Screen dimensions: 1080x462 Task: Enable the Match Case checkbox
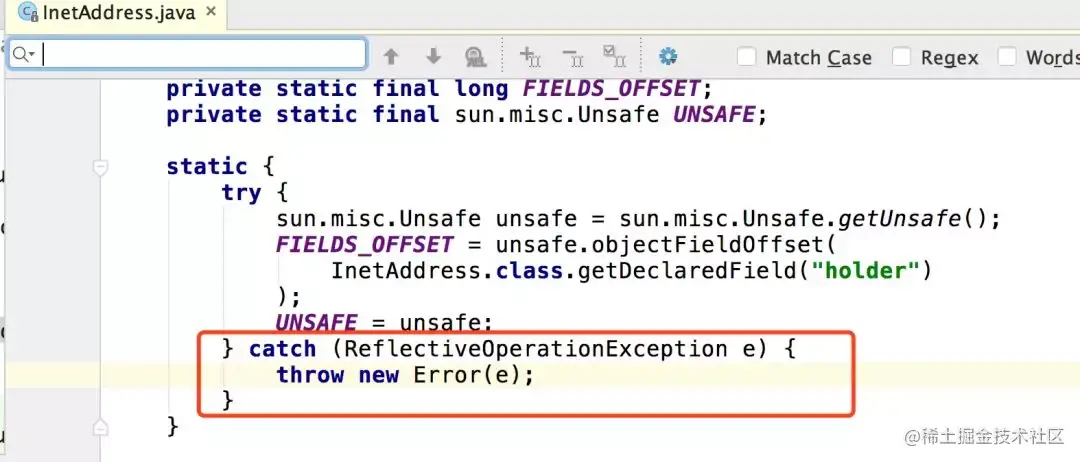click(x=747, y=56)
